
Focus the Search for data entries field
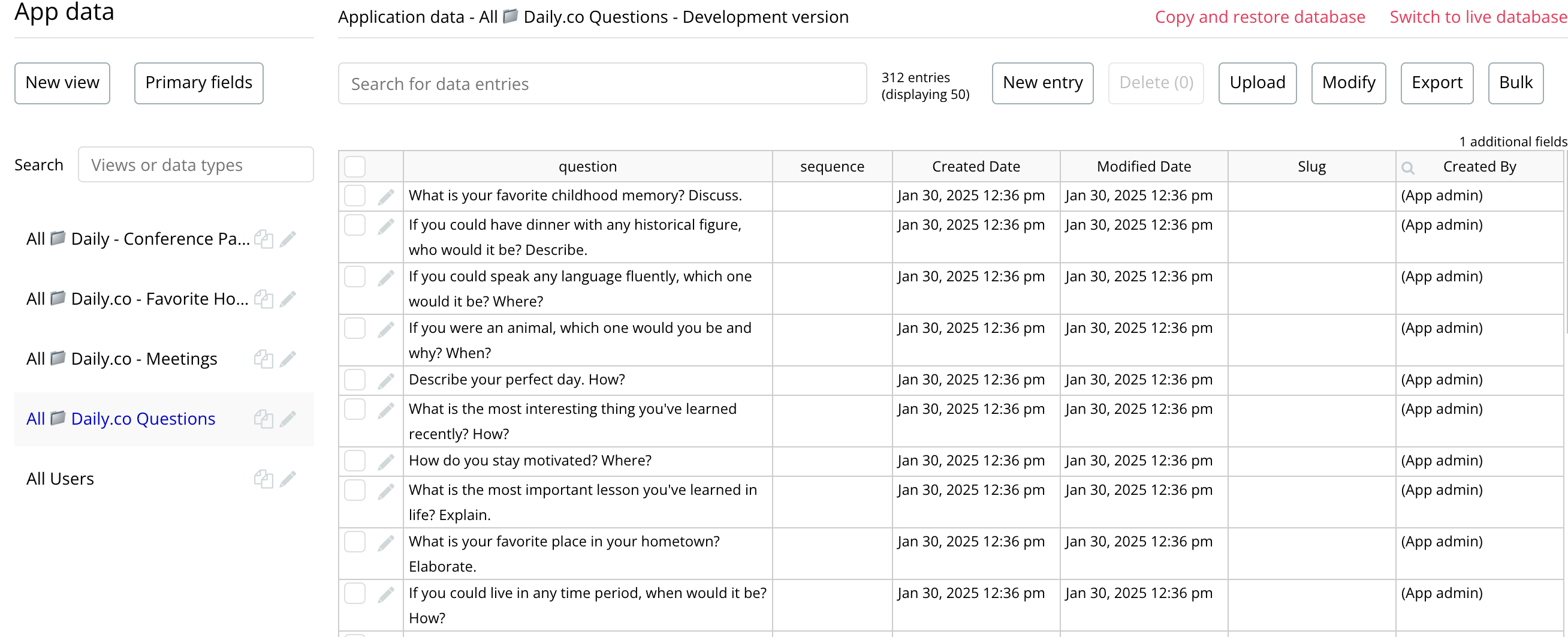tap(601, 83)
